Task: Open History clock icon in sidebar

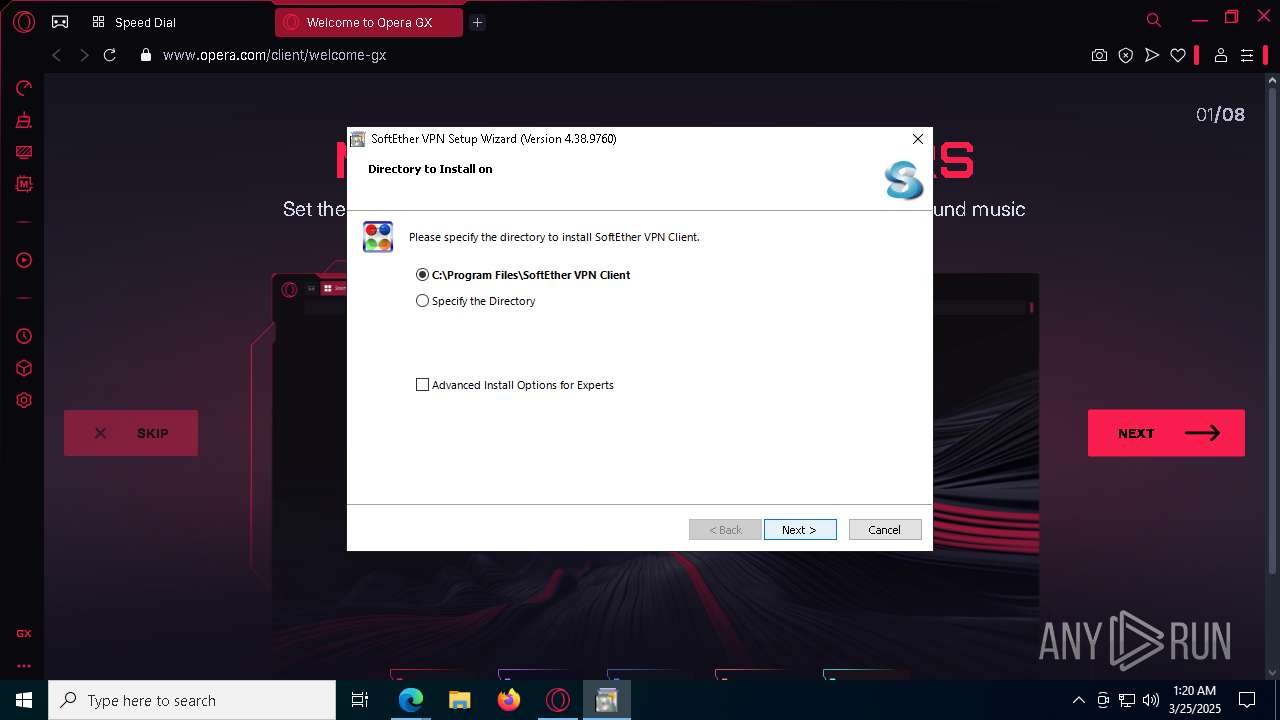Action: [24, 336]
